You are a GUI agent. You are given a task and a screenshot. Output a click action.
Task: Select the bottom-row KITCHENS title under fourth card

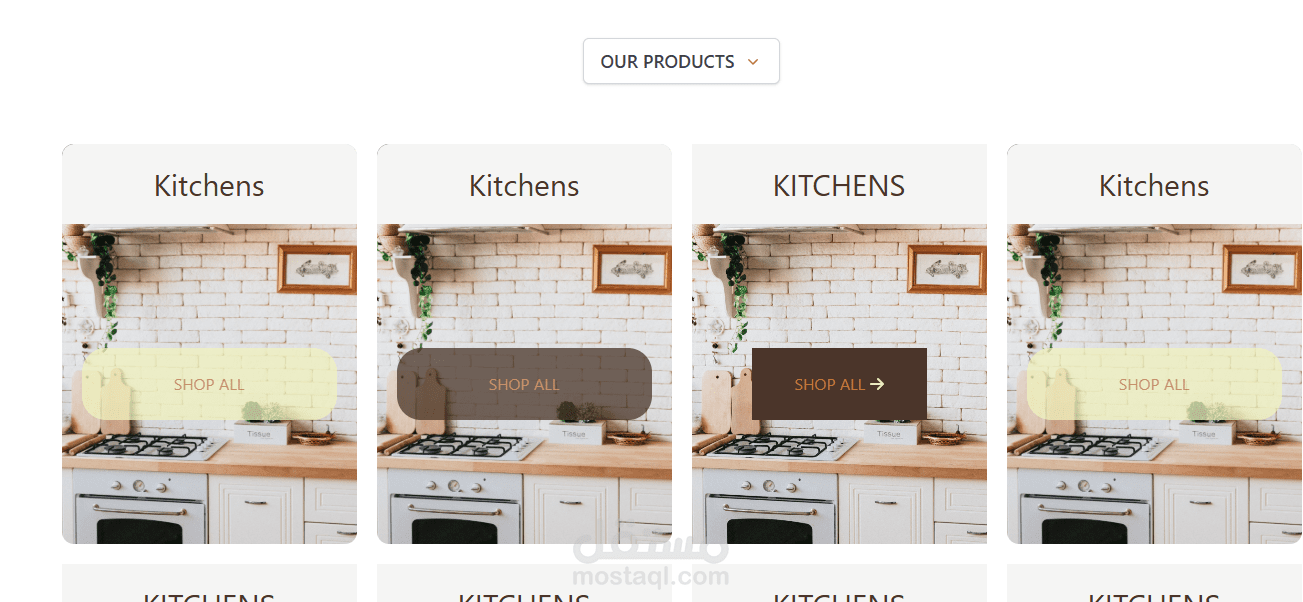tap(1154, 597)
